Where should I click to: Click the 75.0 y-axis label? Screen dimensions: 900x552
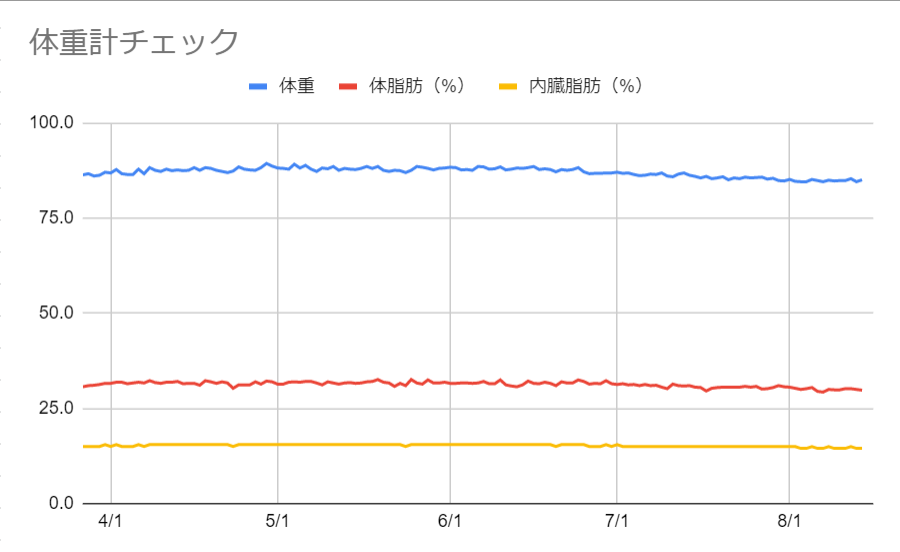pos(56,217)
